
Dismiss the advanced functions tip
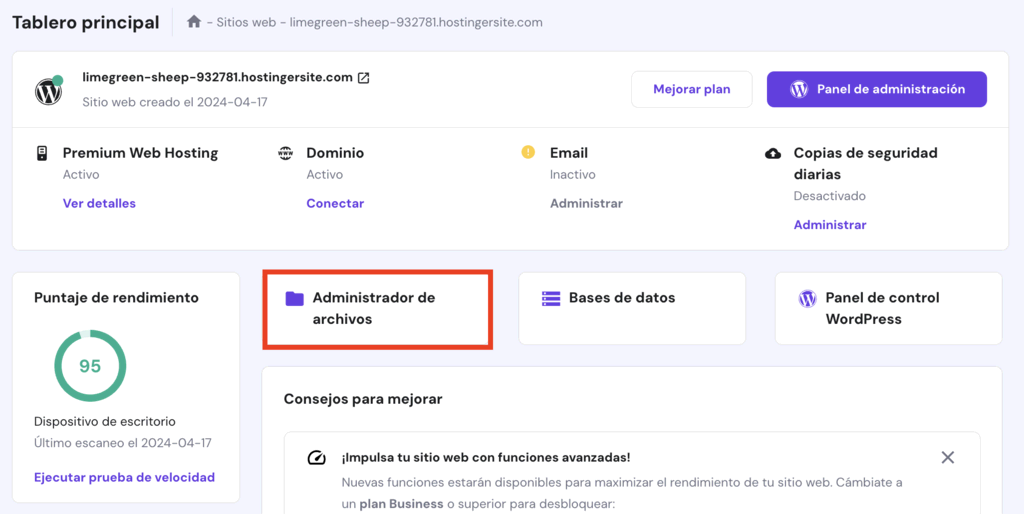point(948,457)
